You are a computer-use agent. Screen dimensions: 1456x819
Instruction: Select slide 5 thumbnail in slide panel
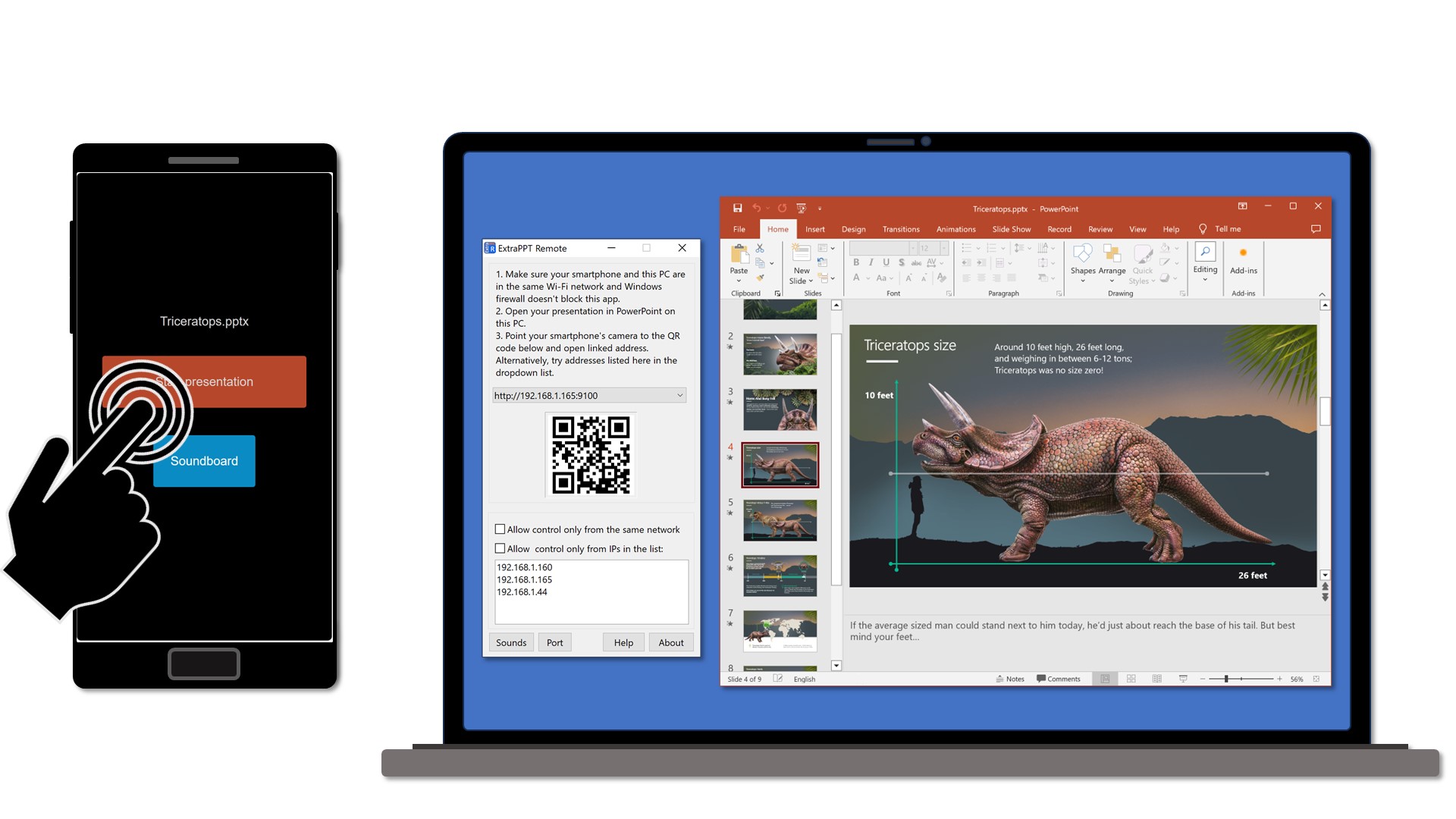point(780,520)
